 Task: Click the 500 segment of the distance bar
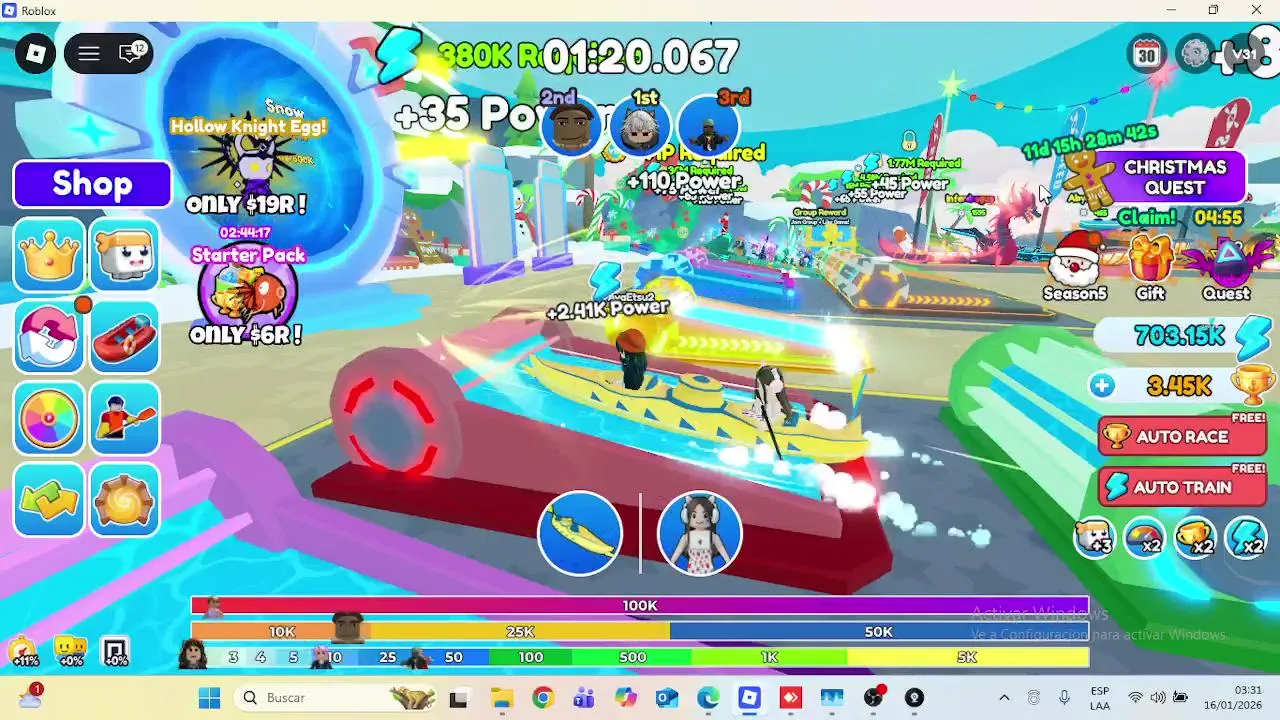click(x=632, y=657)
